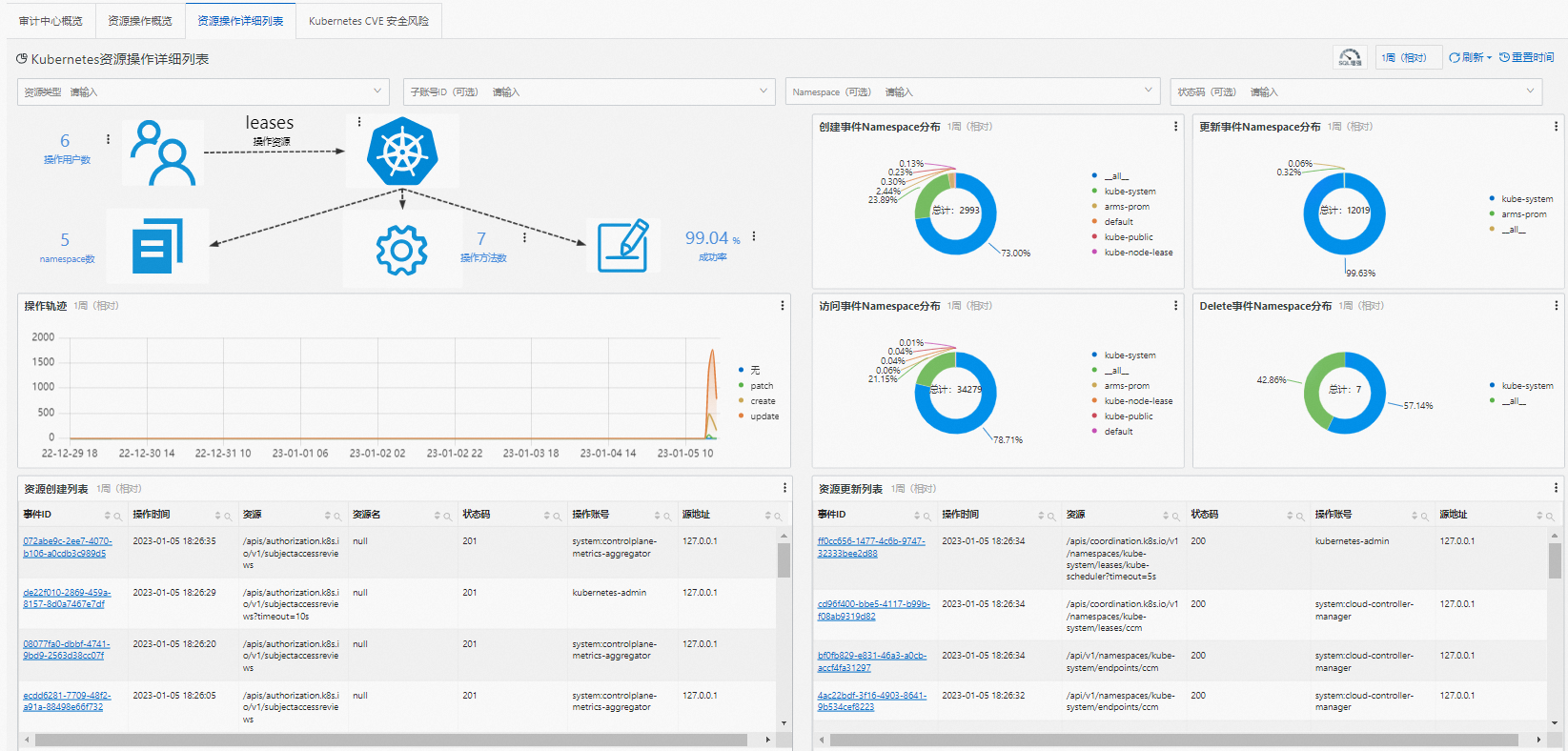Click the Kubernetes helm wheel icon

coord(402,152)
